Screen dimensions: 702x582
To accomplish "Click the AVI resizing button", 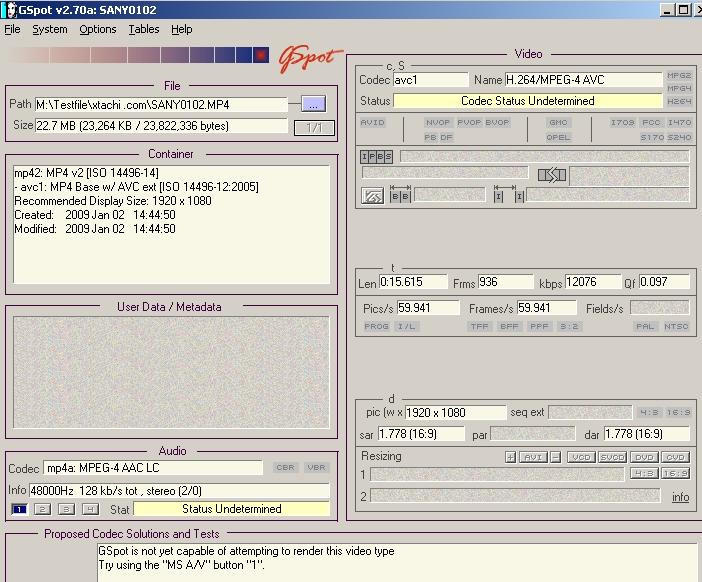I will [533, 457].
